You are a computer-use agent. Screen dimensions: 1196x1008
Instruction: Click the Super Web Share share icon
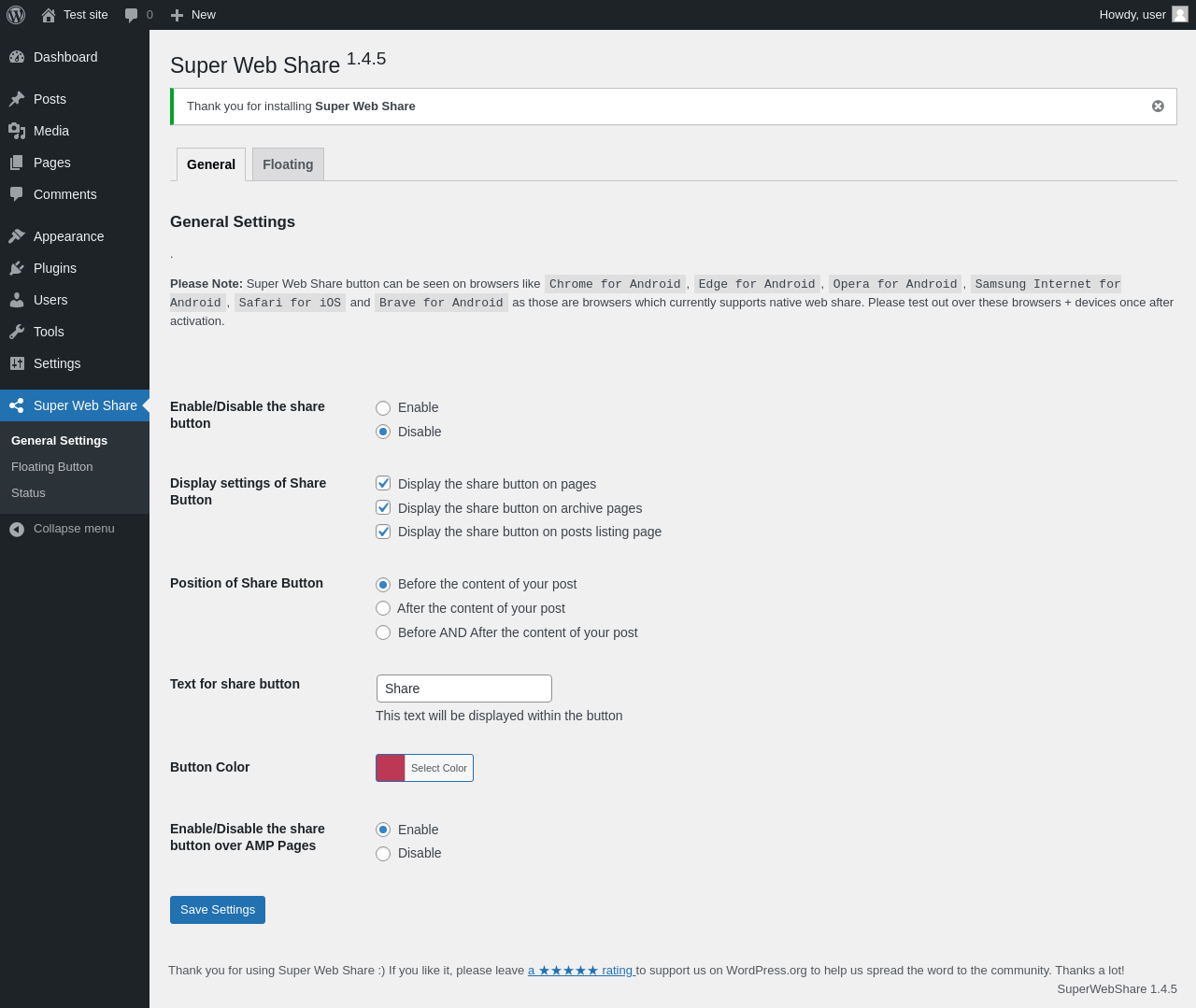click(17, 405)
